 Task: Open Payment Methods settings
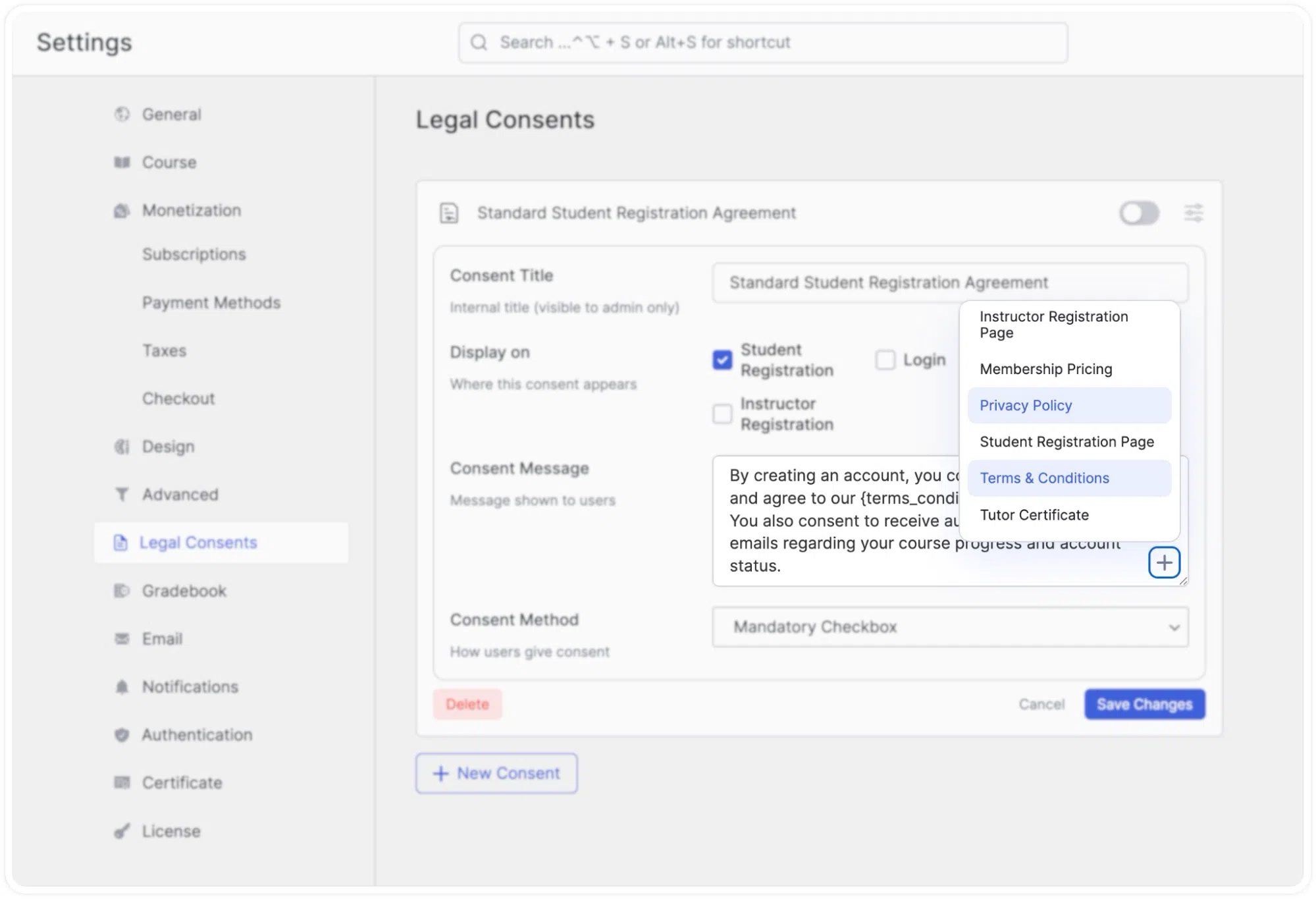[x=211, y=302]
